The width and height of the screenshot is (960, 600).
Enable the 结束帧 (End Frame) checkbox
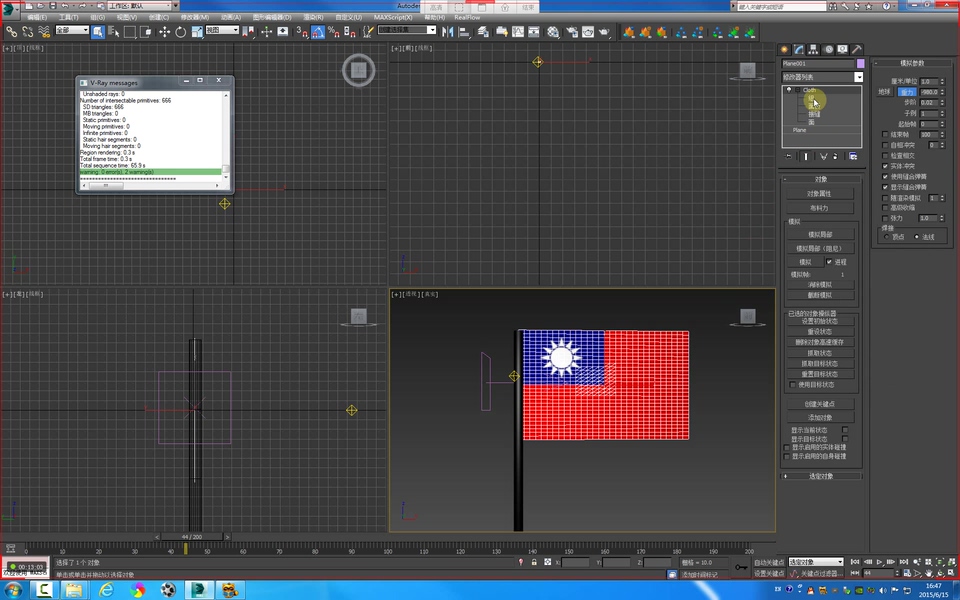(x=885, y=135)
